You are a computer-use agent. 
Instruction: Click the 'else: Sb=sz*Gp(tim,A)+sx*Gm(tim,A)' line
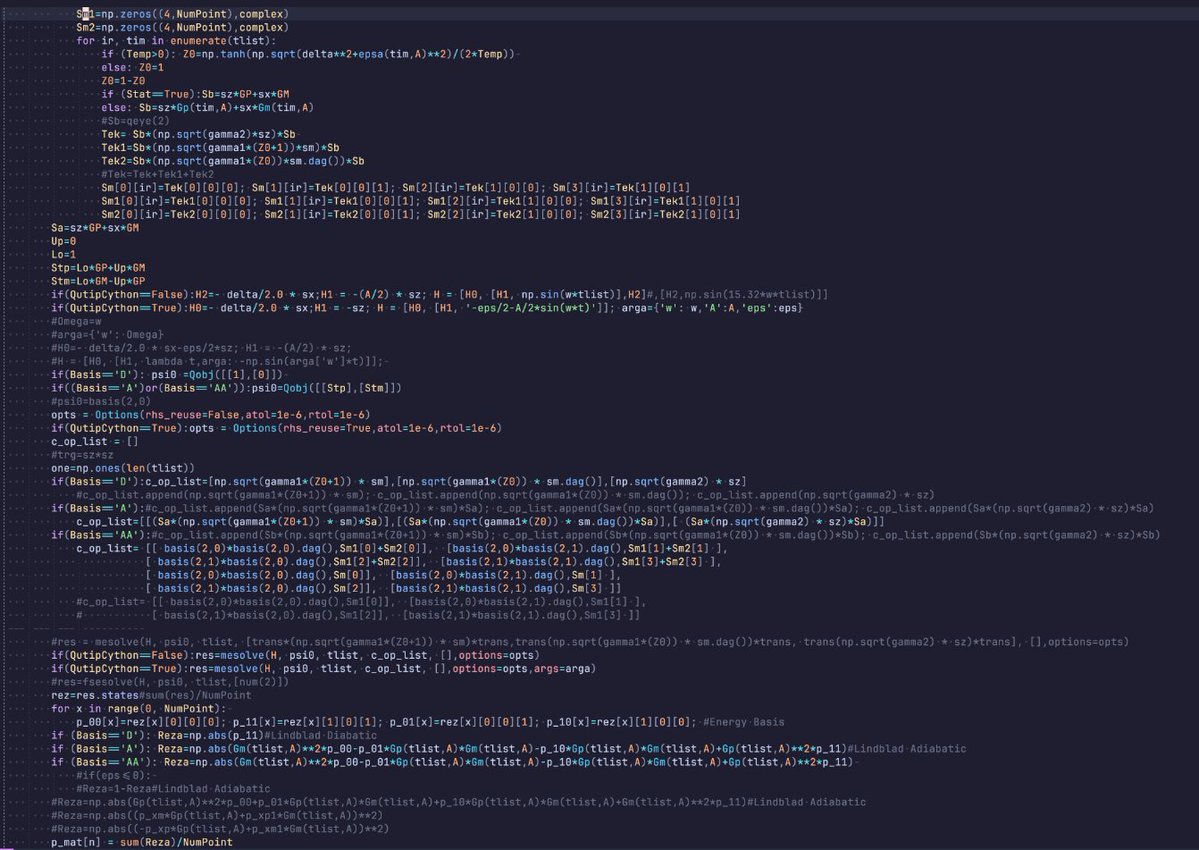(x=207, y=108)
